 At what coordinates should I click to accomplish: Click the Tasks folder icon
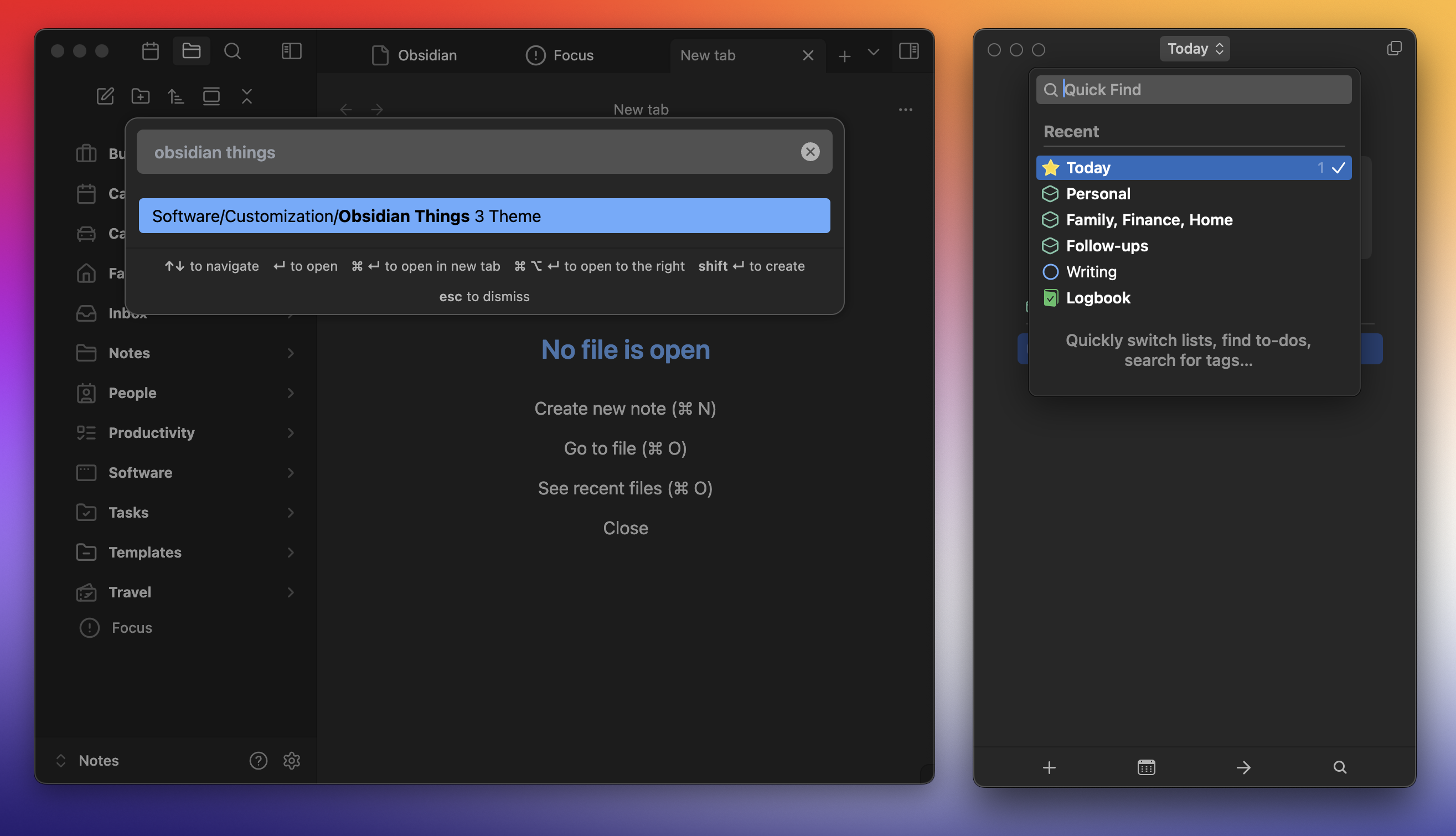pos(86,512)
